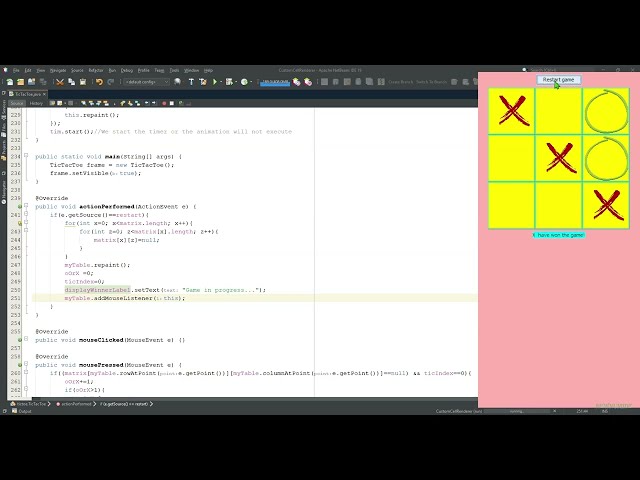
Task: Click the Undo arrow icon
Action: pos(99,82)
